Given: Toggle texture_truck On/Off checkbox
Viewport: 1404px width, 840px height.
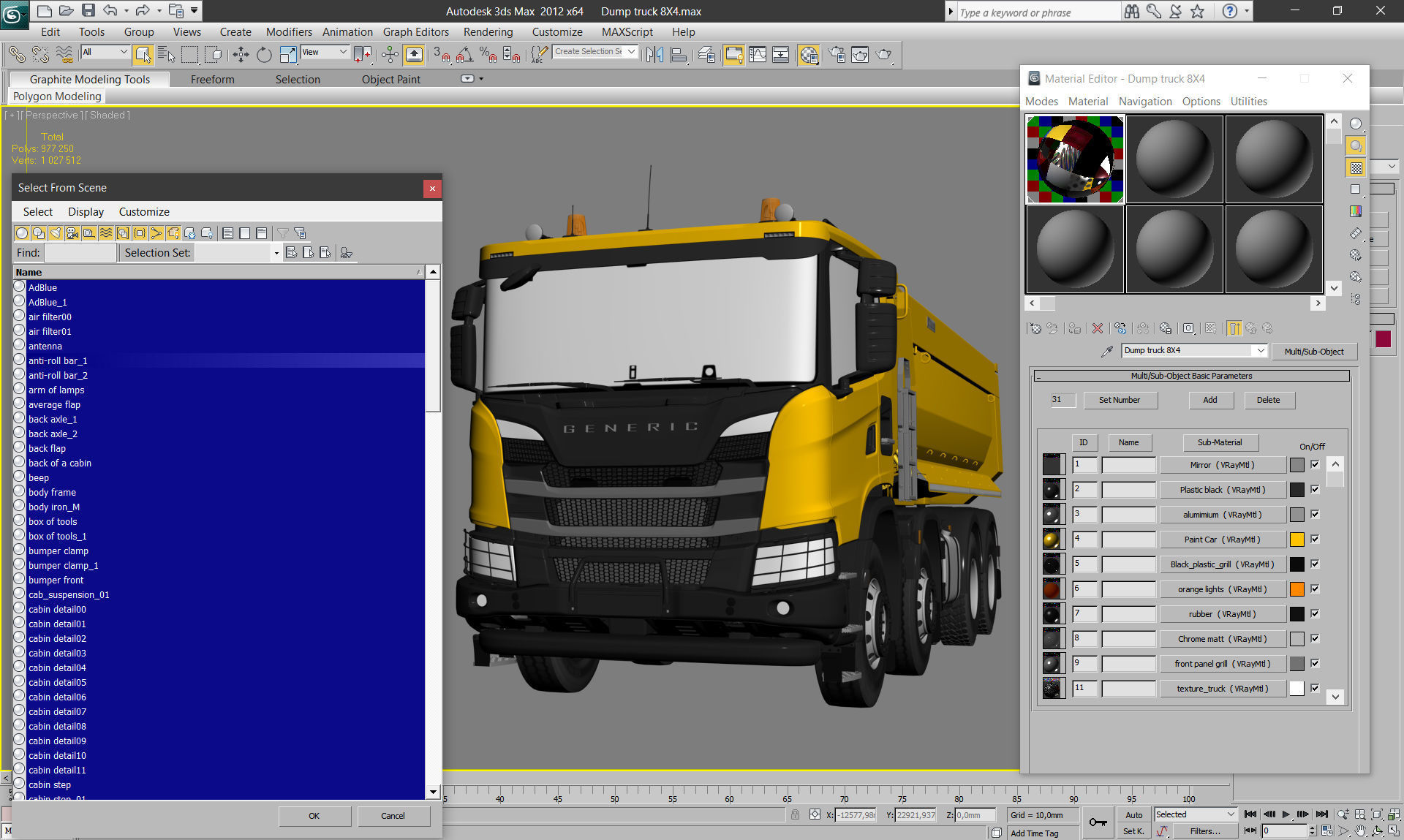Looking at the screenshot, I should (x=1315, y=688).
